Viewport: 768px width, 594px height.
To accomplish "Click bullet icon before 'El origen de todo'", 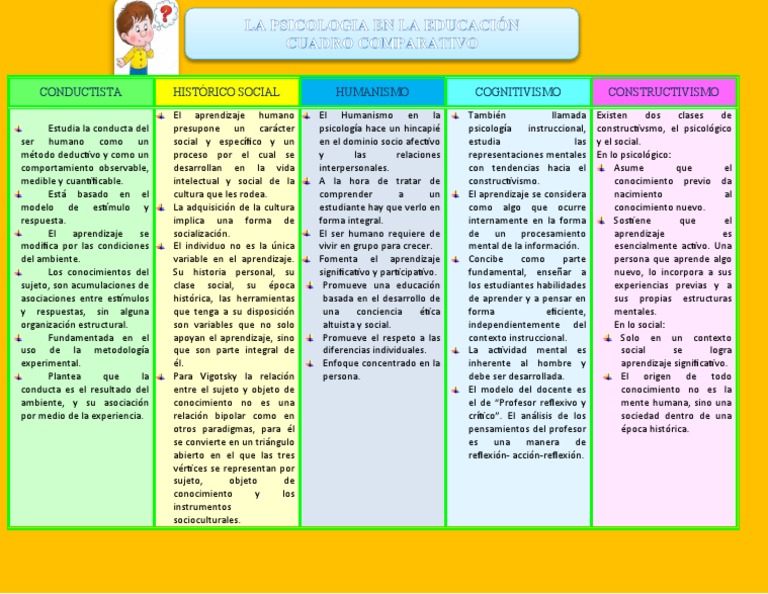I will (x=608, y=377).
